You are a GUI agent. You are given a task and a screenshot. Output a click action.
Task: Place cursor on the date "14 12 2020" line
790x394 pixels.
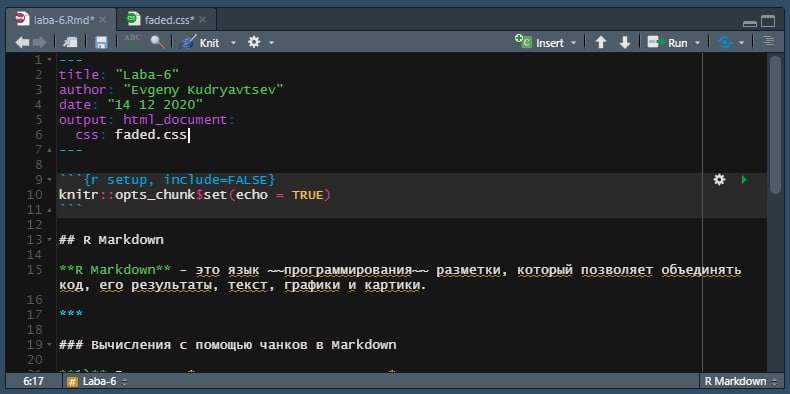131,105
